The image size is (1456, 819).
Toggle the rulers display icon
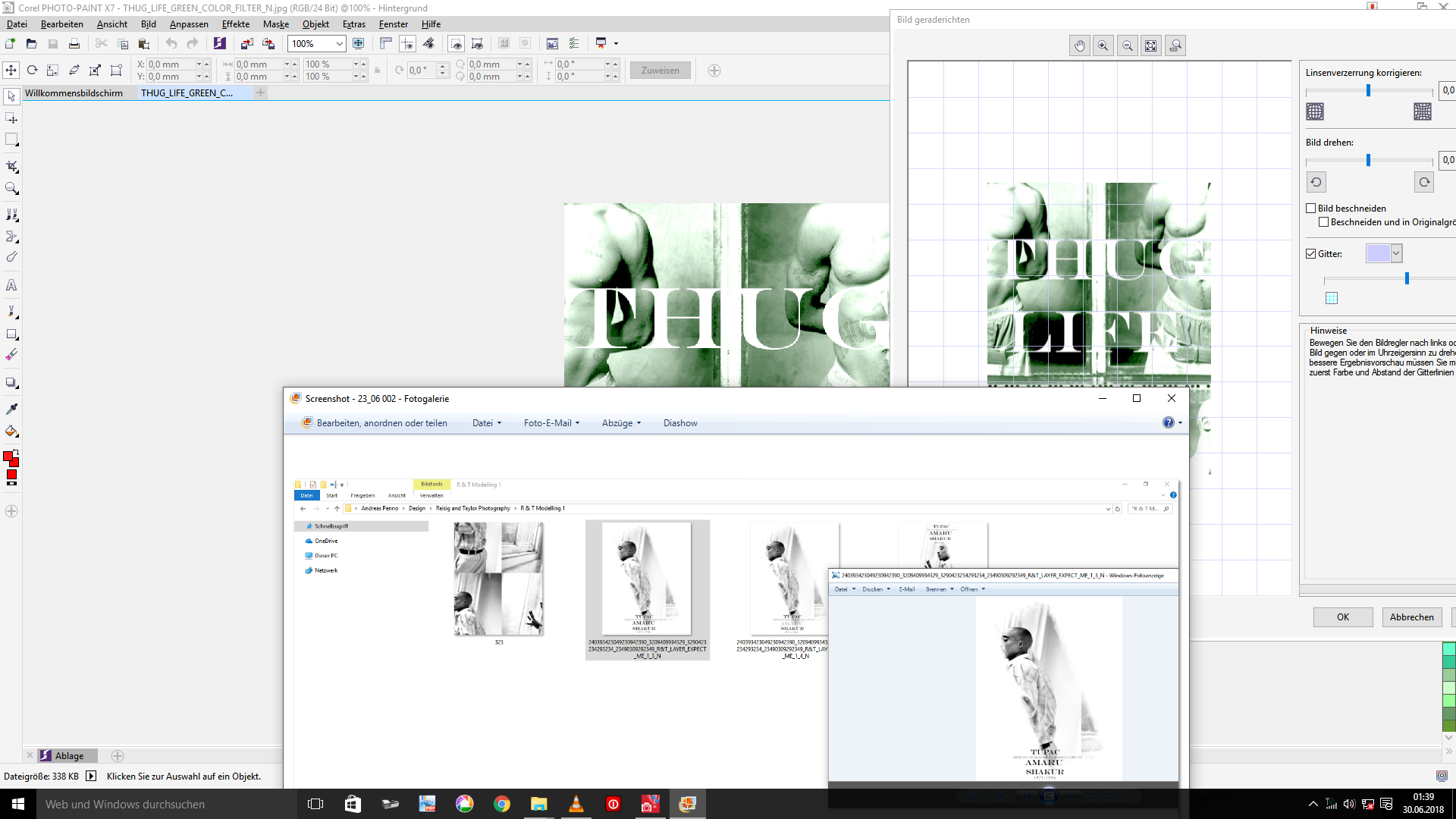(386, 43)
